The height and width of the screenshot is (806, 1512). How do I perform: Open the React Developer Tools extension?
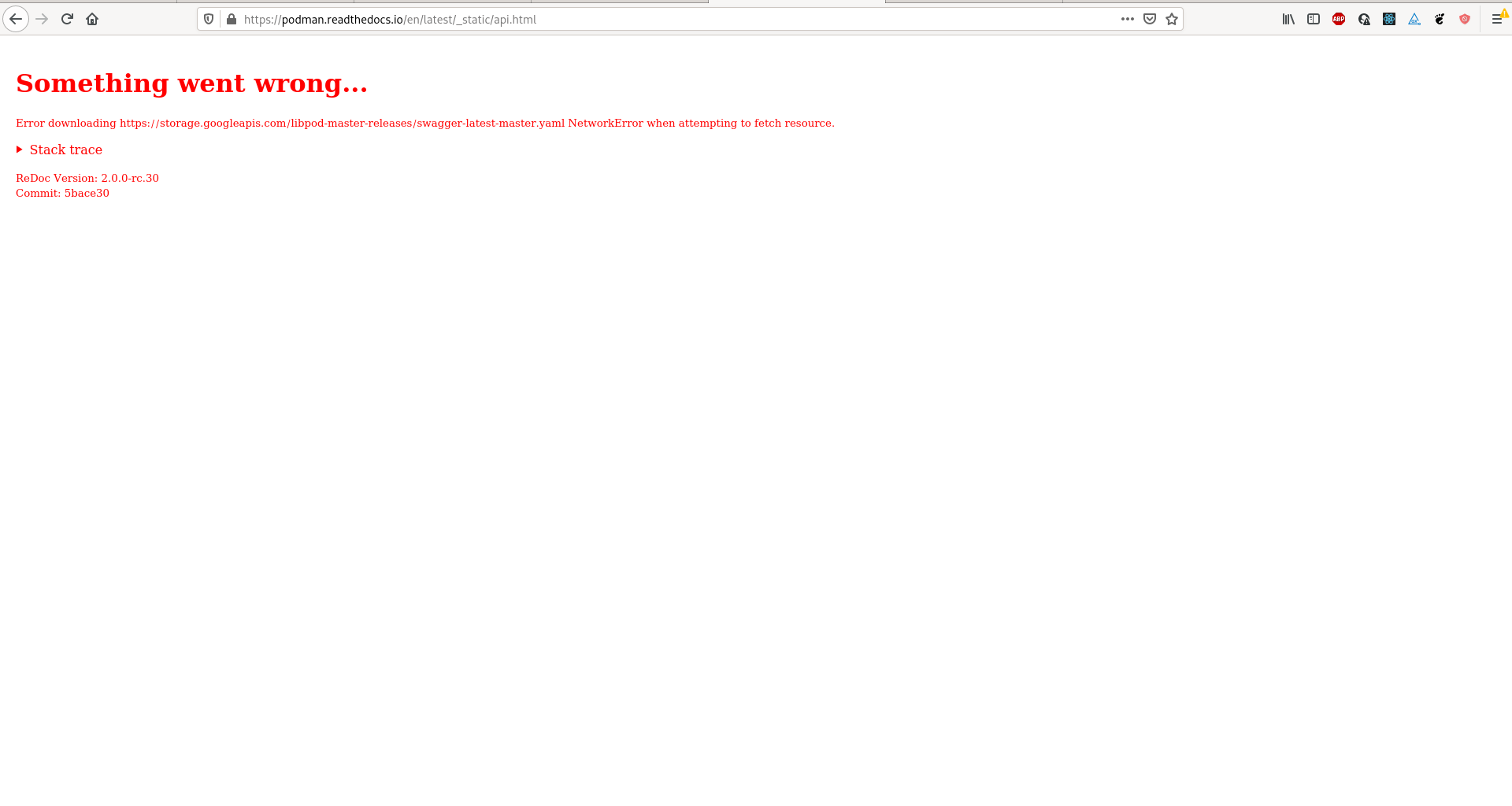point(1389,19)
